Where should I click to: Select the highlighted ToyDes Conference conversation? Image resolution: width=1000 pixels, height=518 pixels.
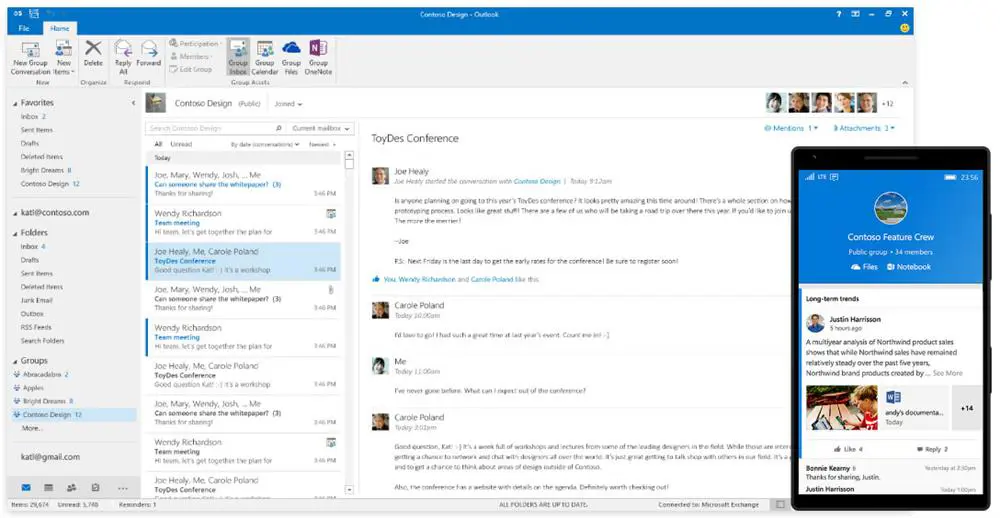pos(244,261)
